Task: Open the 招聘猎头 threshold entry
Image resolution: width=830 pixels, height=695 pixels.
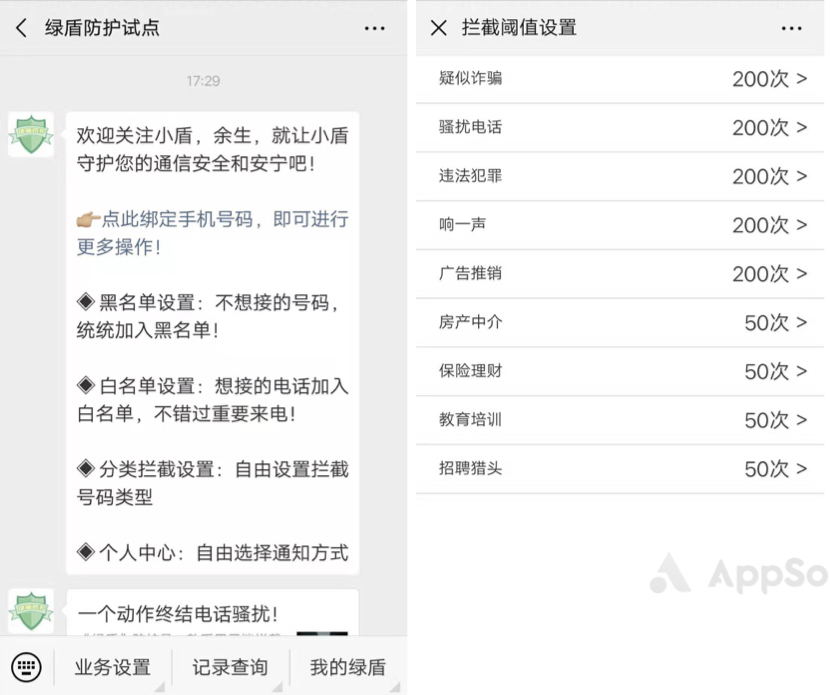Action: pyautogui.click(x=620, y=468)
